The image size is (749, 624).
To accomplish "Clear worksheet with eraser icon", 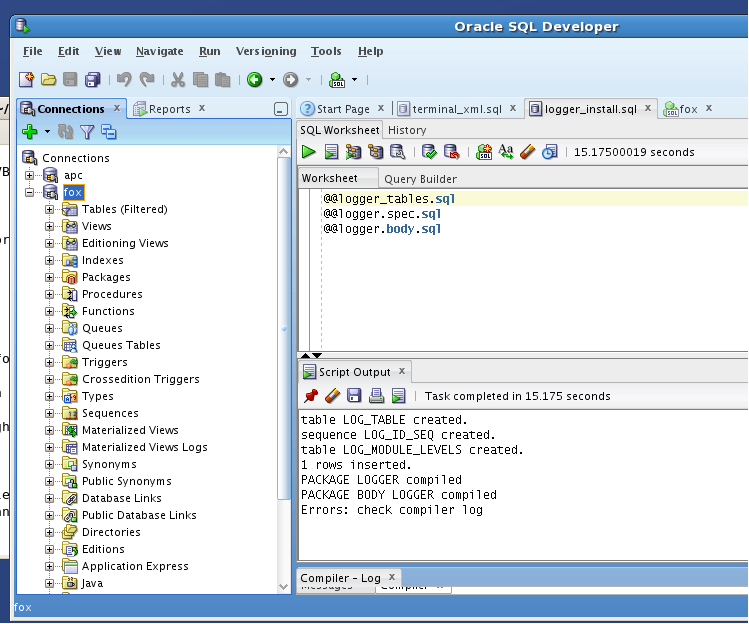I will tap(527, 152).
